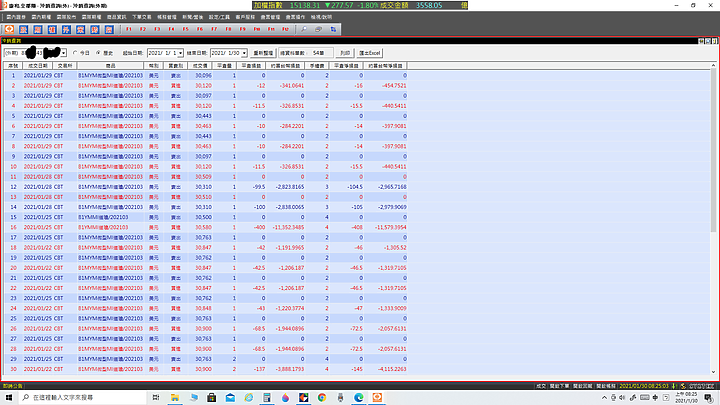Sort by the 手續費 column header
This screenshot has height=405, width=720.
click(x=317, y=66)
